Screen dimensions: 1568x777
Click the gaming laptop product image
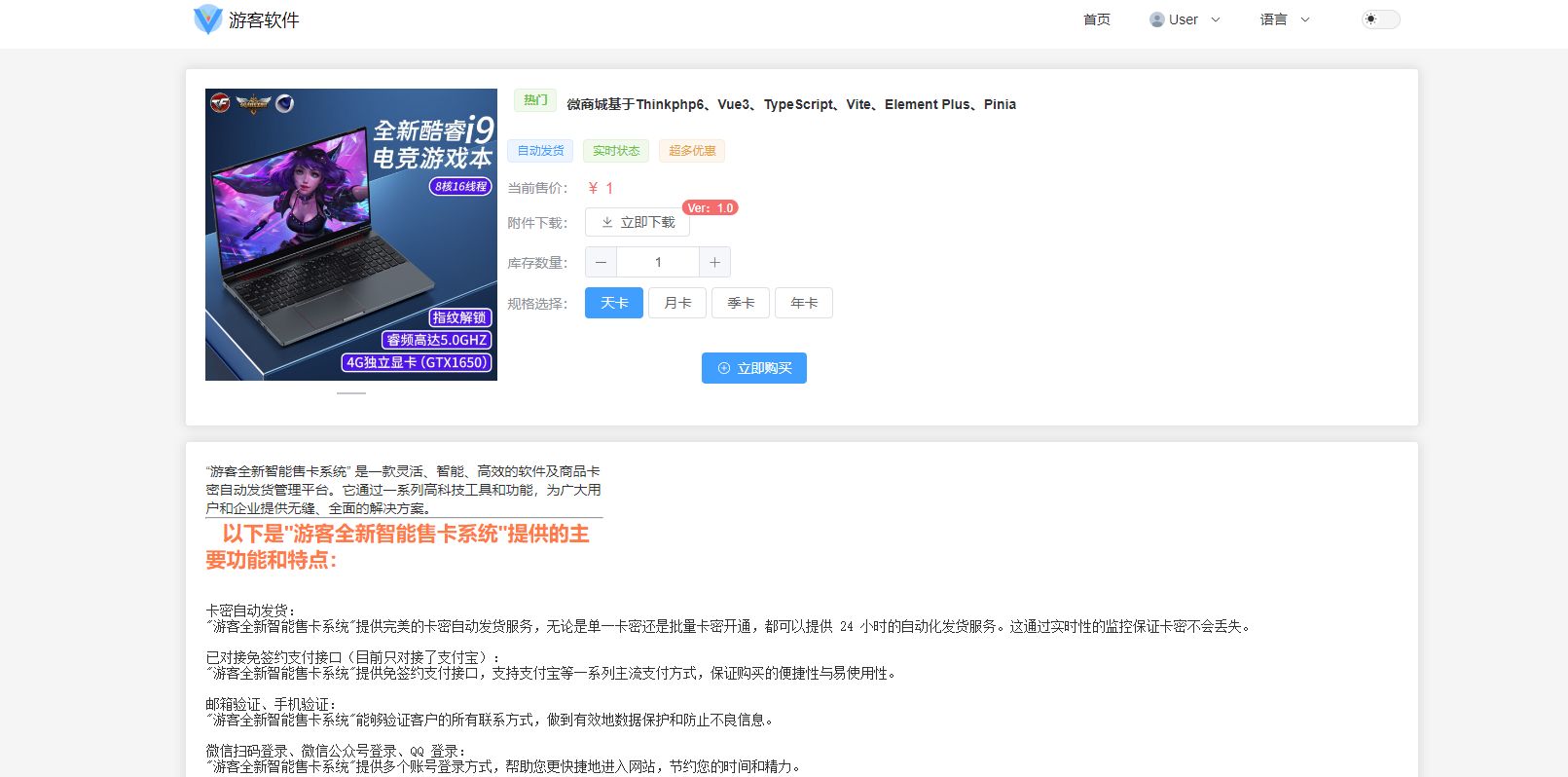pyautogui.click(x=351, y=235)
